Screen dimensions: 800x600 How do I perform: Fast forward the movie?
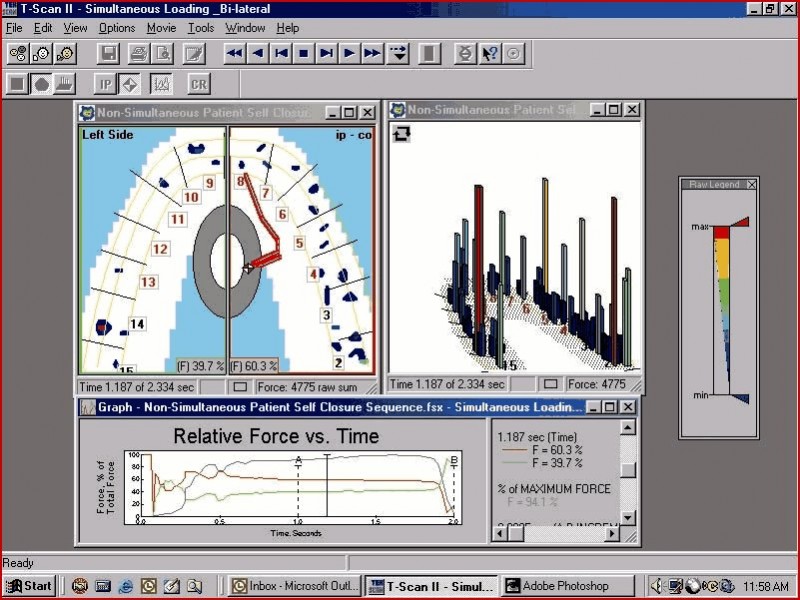373,53
